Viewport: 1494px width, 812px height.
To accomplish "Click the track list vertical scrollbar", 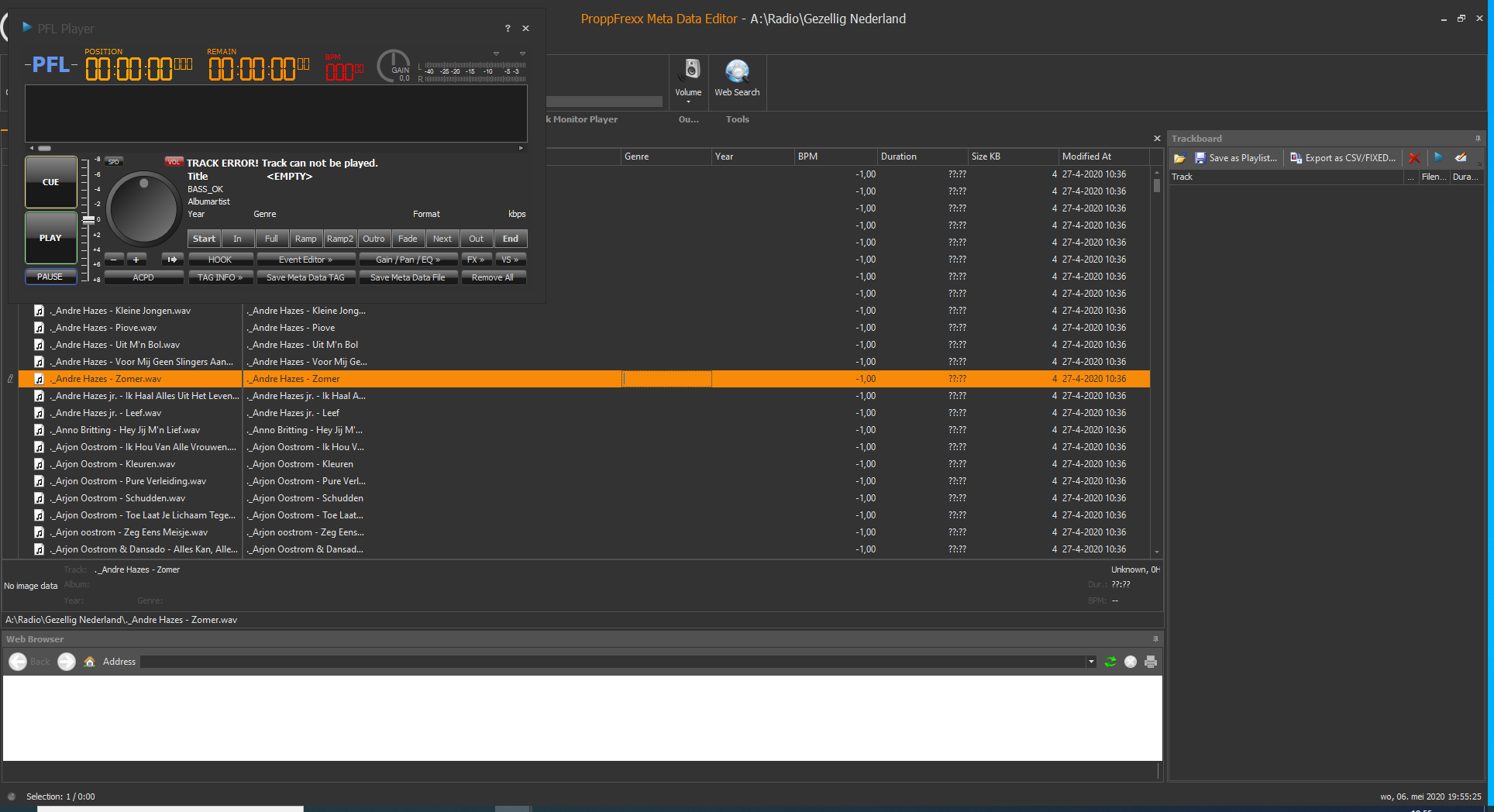I will (x=1156, y=361).
